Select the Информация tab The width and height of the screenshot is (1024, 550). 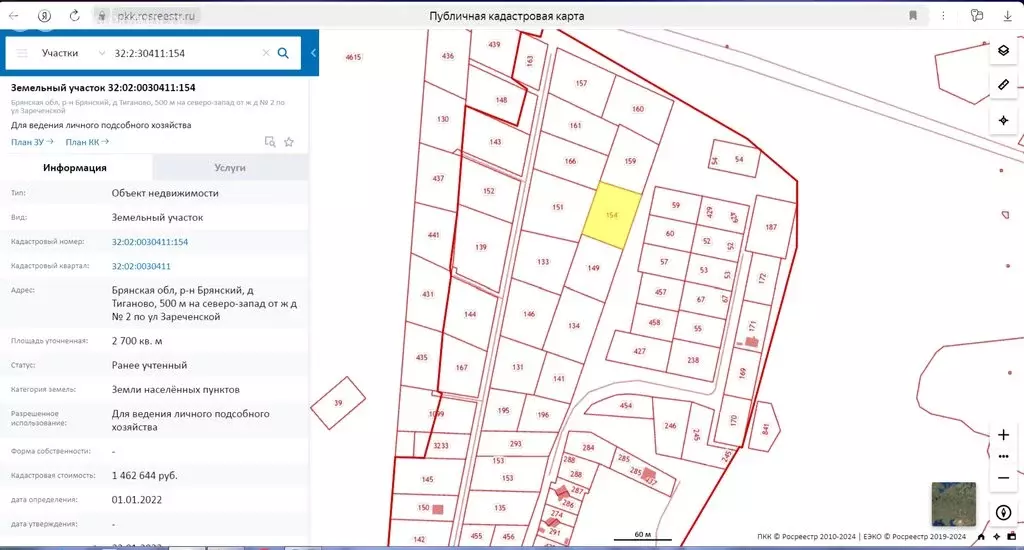[75, 168]
